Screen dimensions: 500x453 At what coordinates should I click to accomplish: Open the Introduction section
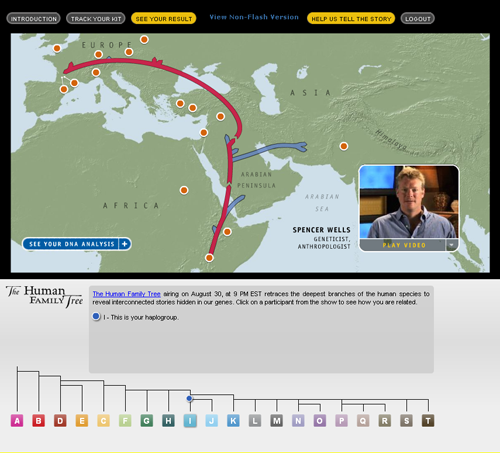coord(33,19)
